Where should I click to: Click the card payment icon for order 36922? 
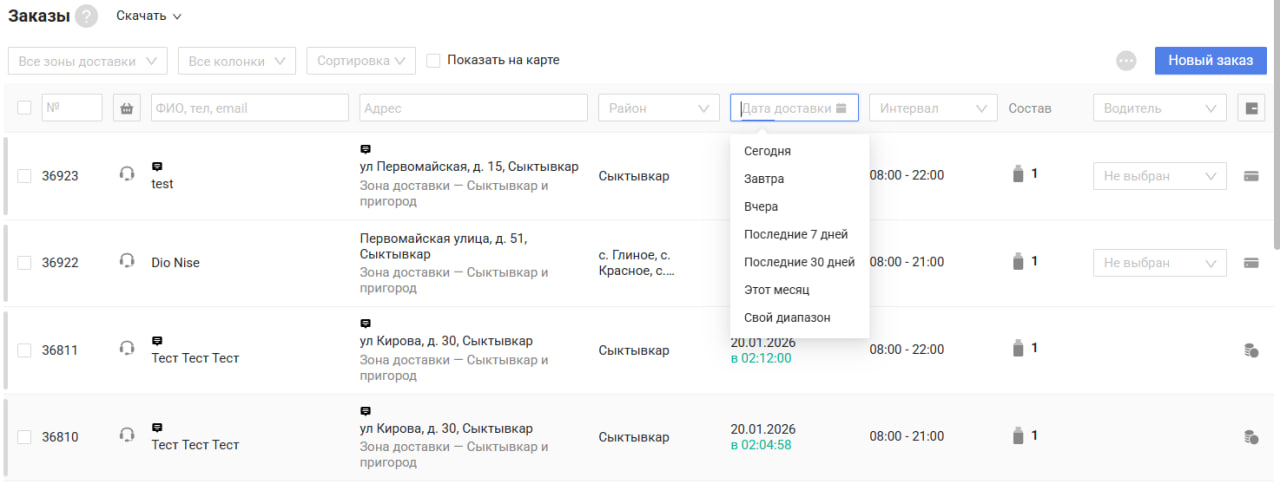tap(1250, 263)
